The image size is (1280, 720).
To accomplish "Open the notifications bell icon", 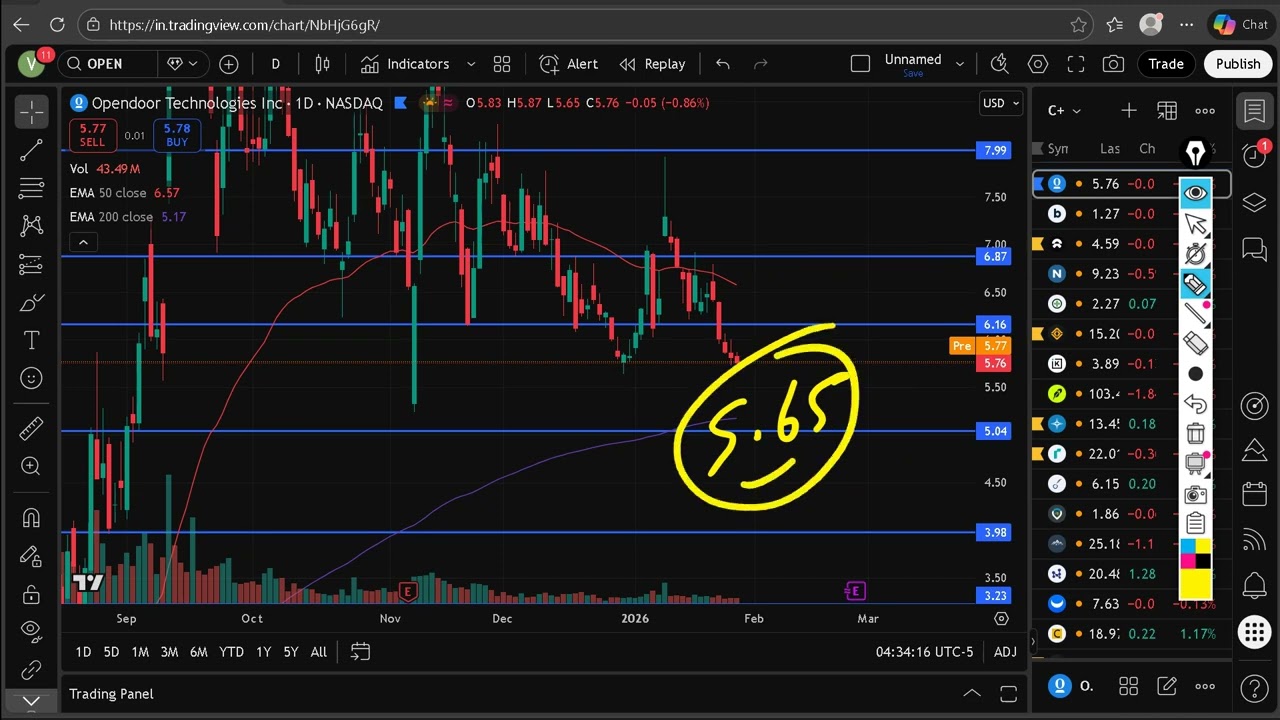I will [1254, 586].
